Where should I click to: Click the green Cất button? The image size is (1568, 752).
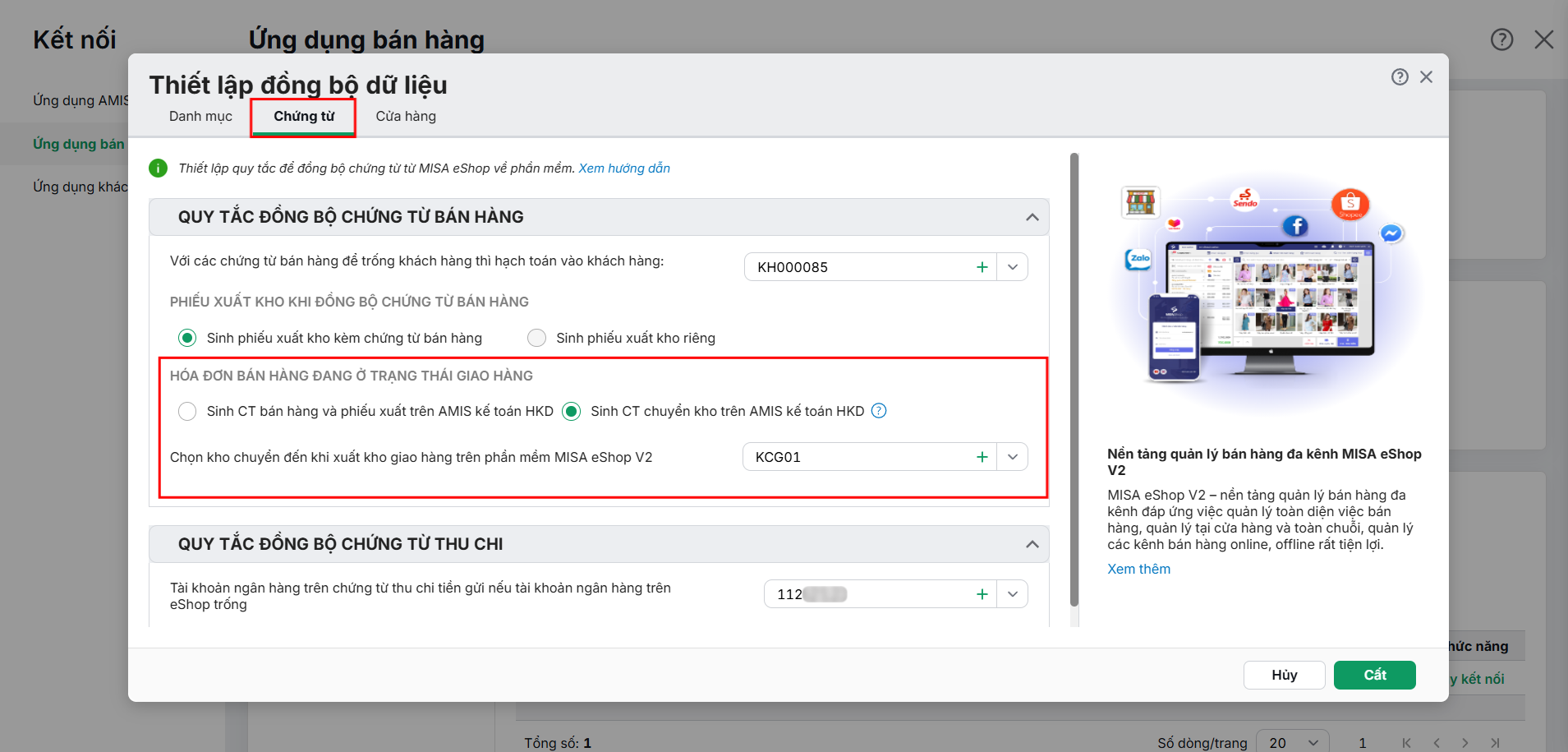pyautogui.click(x=1374, y=675)
